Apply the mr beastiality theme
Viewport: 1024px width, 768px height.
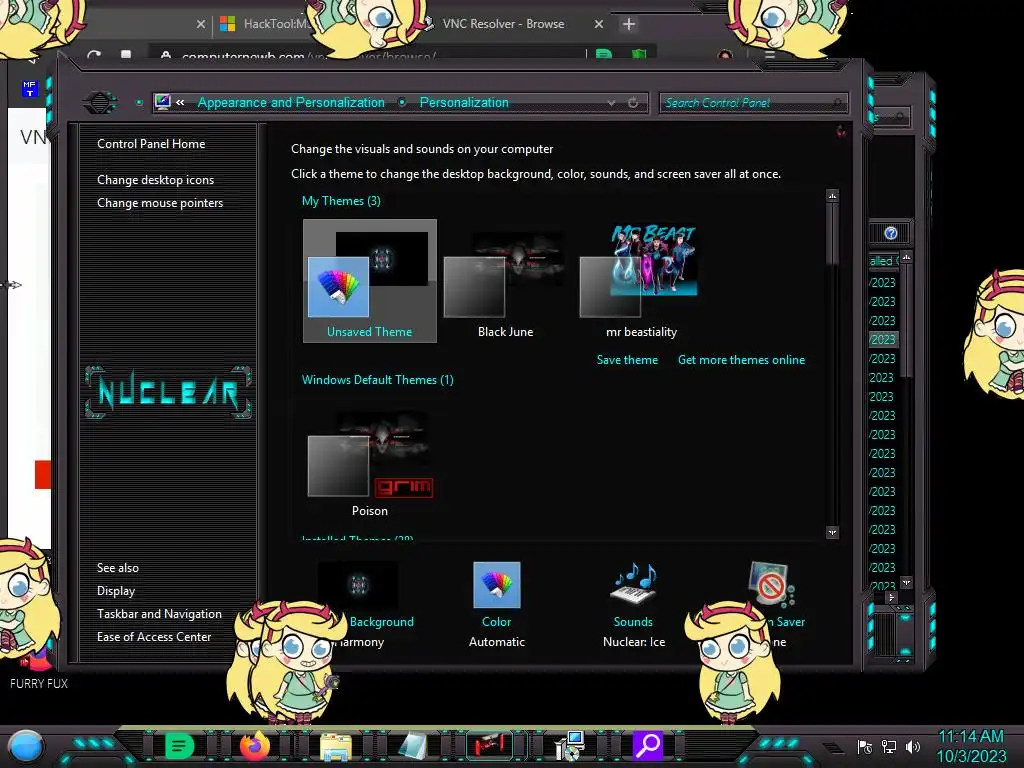point(641,281)
